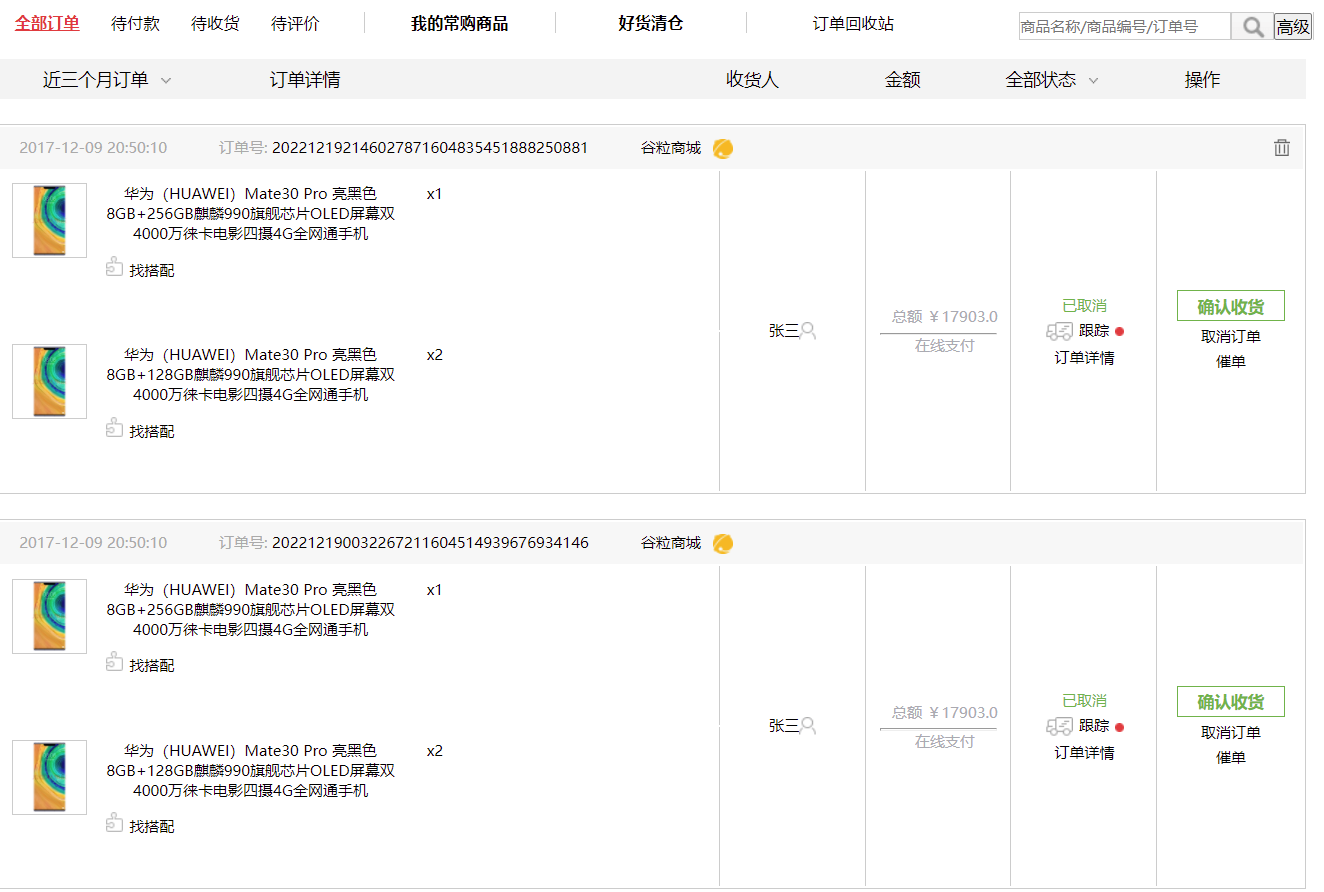Viewport: 1324px width, 892px height.
Task: Click recipient name 张三 in order 934146
Action: [784, 726]
